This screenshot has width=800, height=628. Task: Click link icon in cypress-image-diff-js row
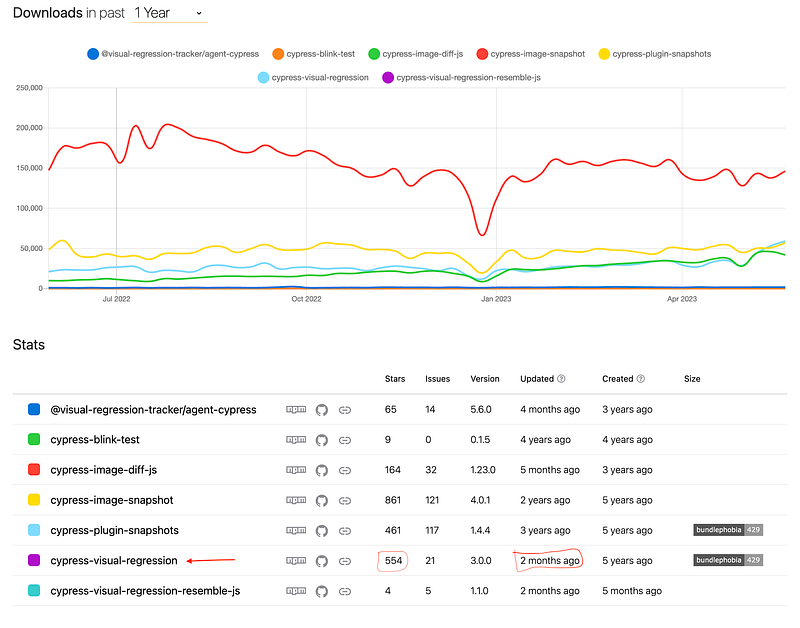345,470
